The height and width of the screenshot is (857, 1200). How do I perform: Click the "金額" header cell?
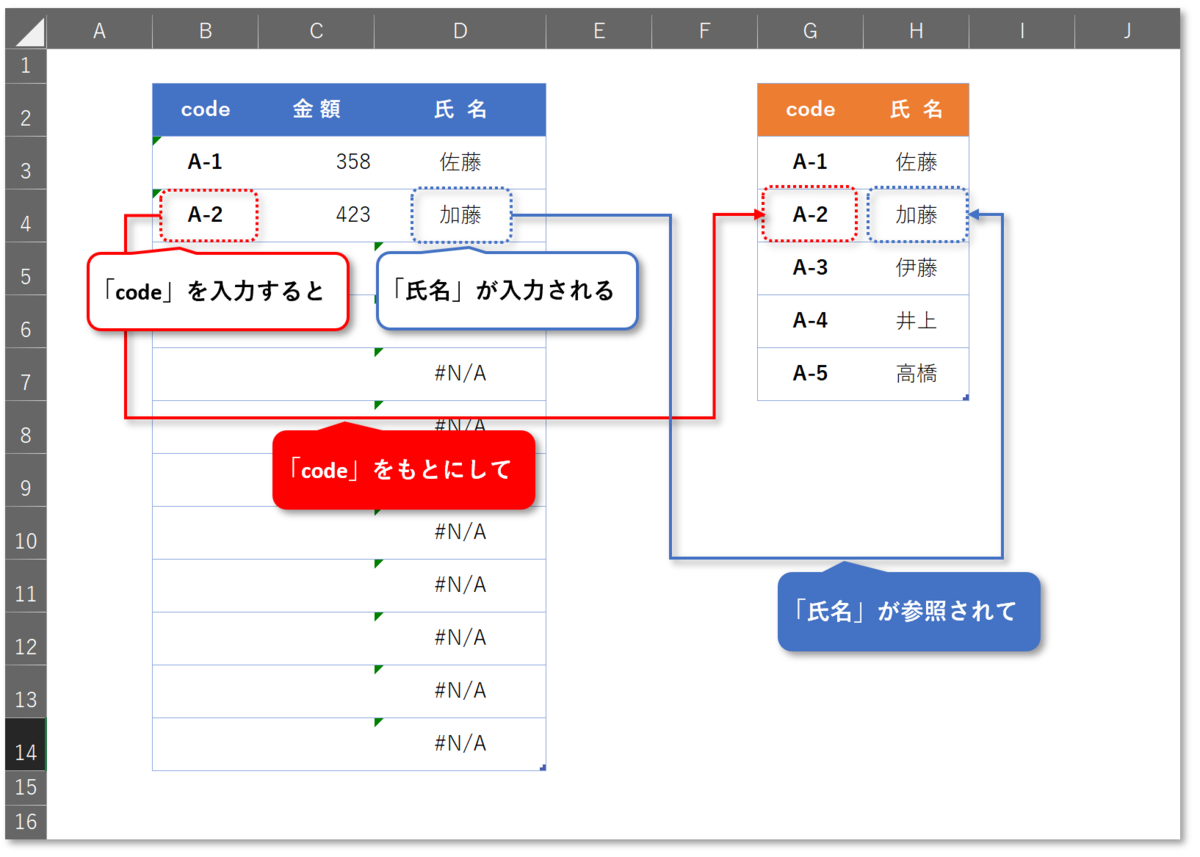[316, 110]
